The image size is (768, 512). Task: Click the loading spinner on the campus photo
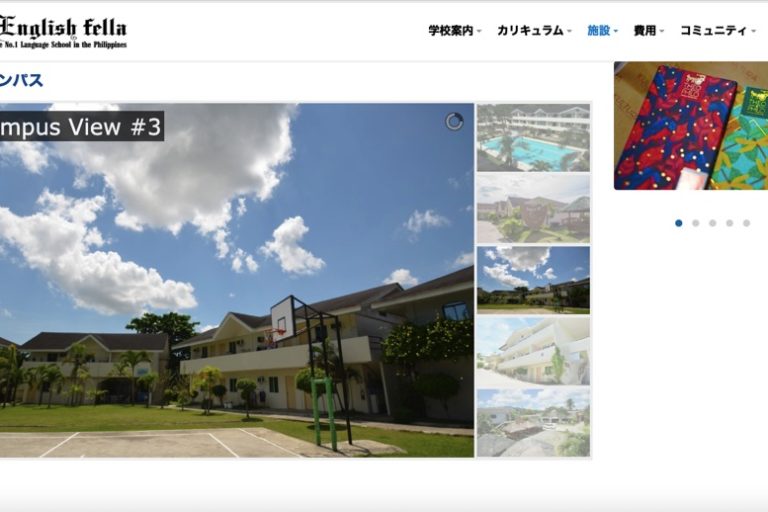[x=454, y=121]
